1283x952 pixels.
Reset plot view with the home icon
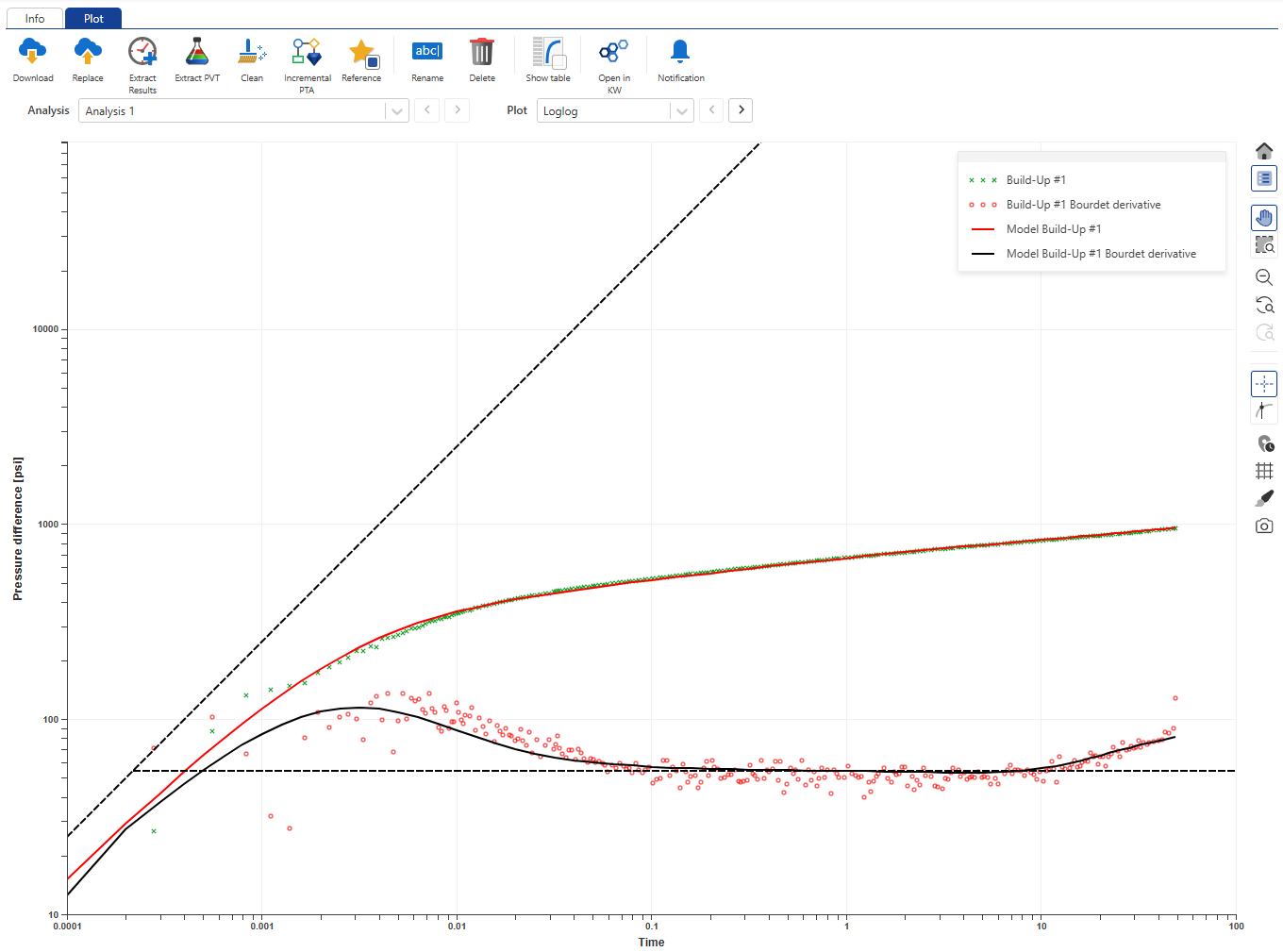point(1264,151)
